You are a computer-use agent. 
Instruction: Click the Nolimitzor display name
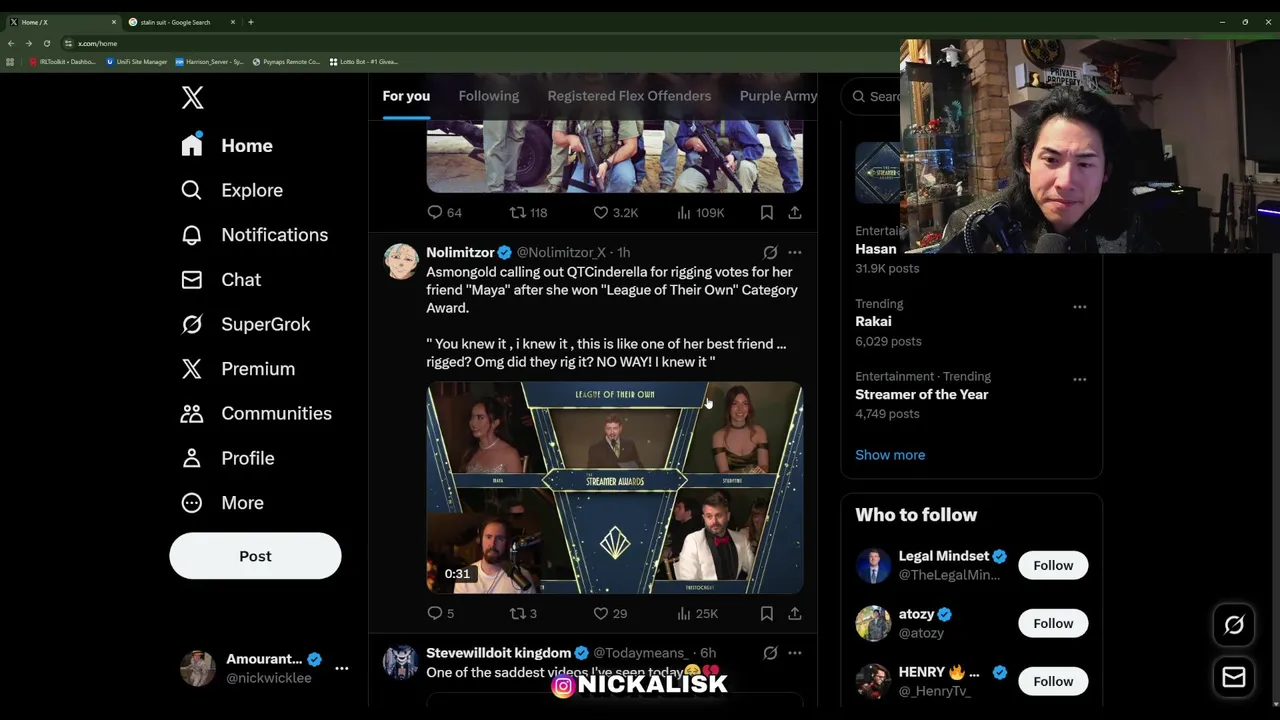(460, 253)
